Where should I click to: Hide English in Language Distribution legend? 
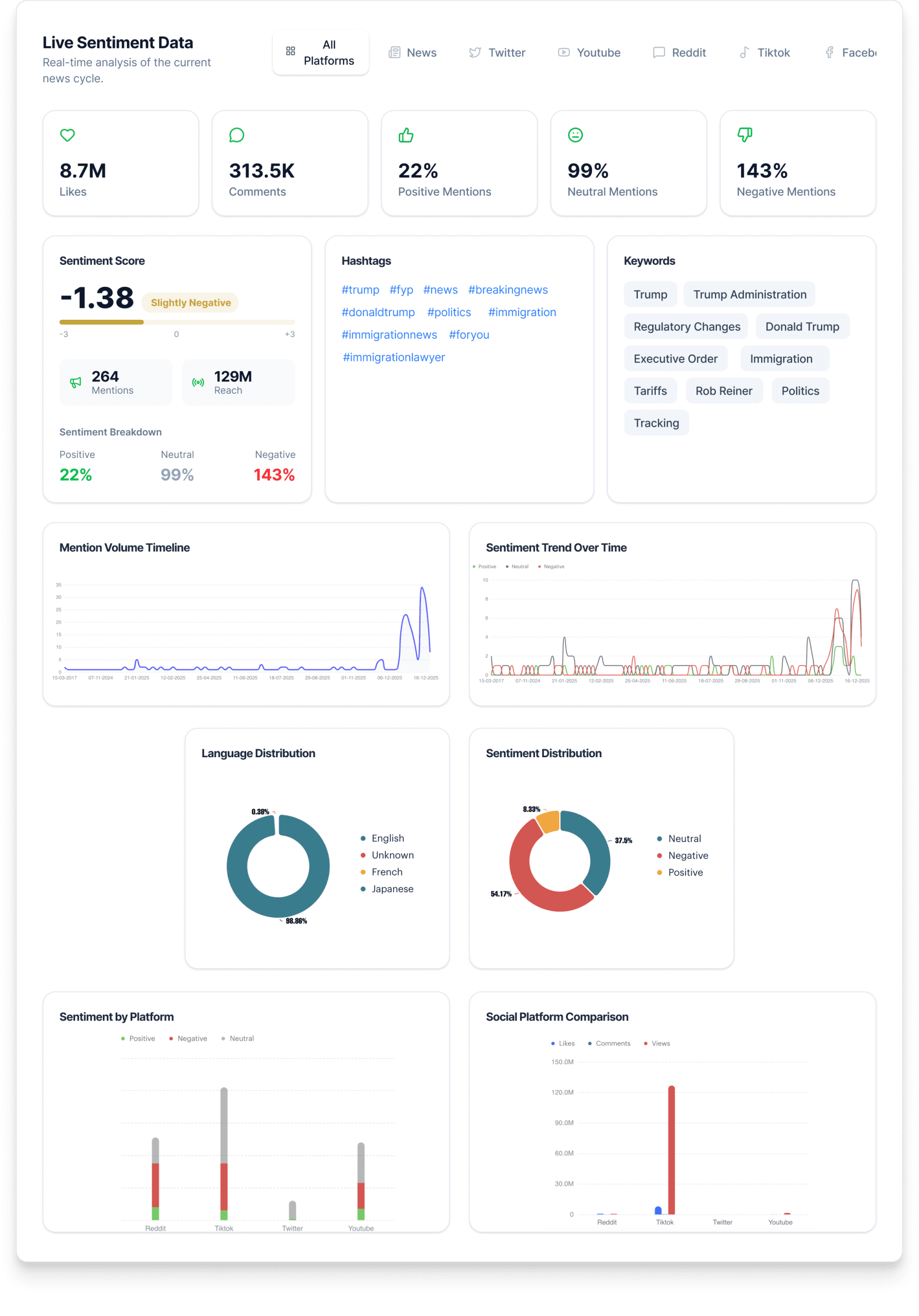click(388, 838)
